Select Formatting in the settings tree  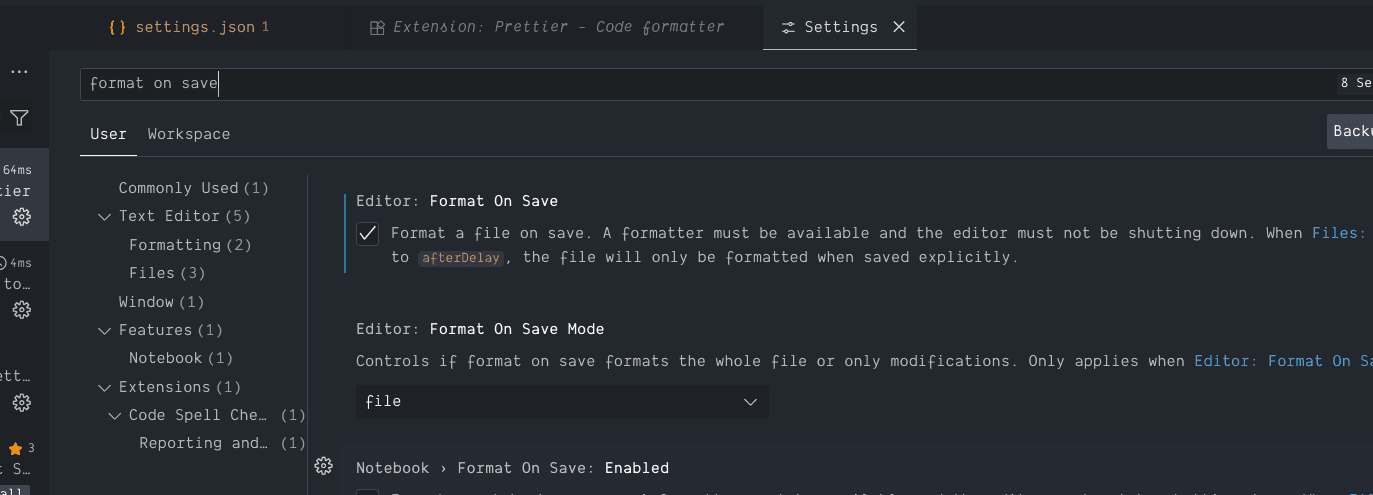coord(175,245)
